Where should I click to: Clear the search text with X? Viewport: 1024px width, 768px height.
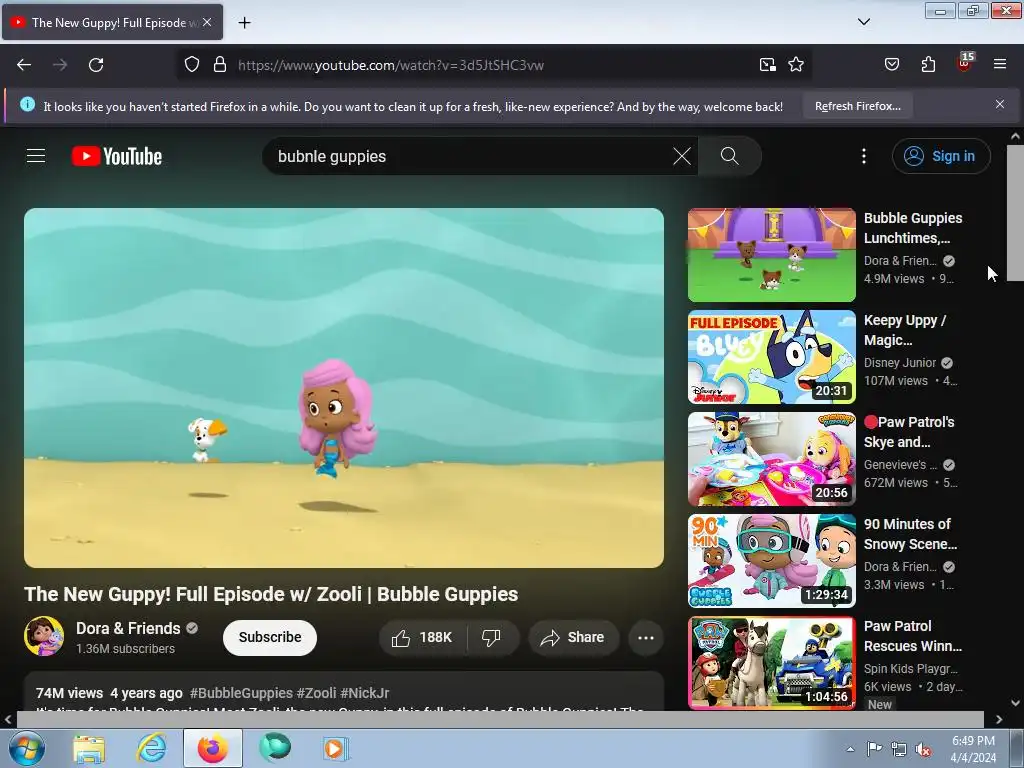682,157
